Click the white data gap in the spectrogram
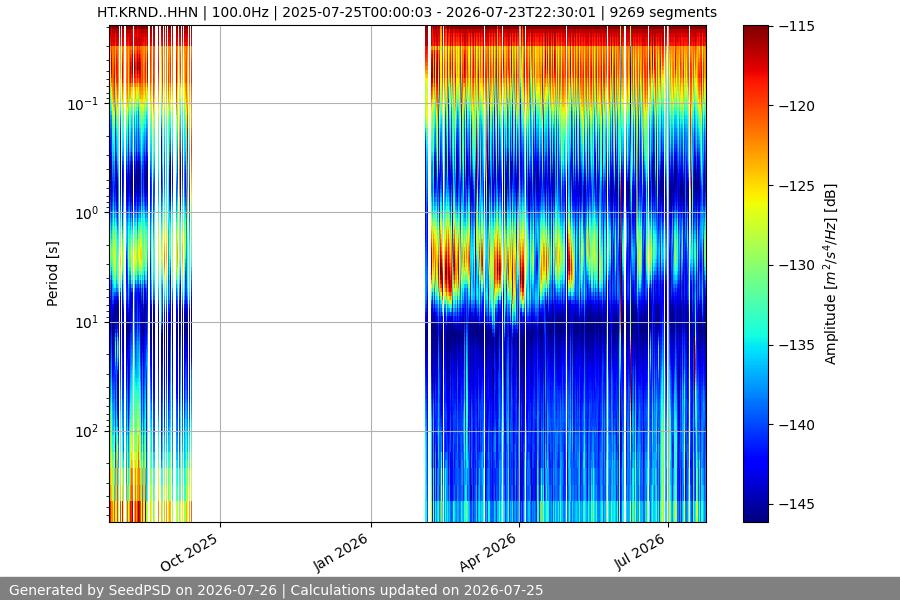Image resolution: width=900 pixels, height=600 pixels. [x=308, y=274]
